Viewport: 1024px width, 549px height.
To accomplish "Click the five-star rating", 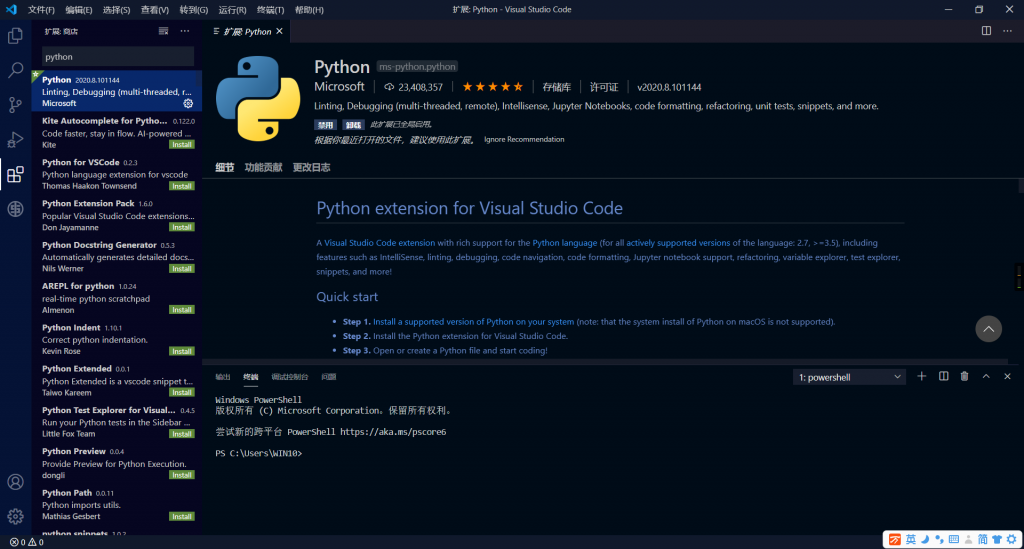I will click(x=492, y=86).
